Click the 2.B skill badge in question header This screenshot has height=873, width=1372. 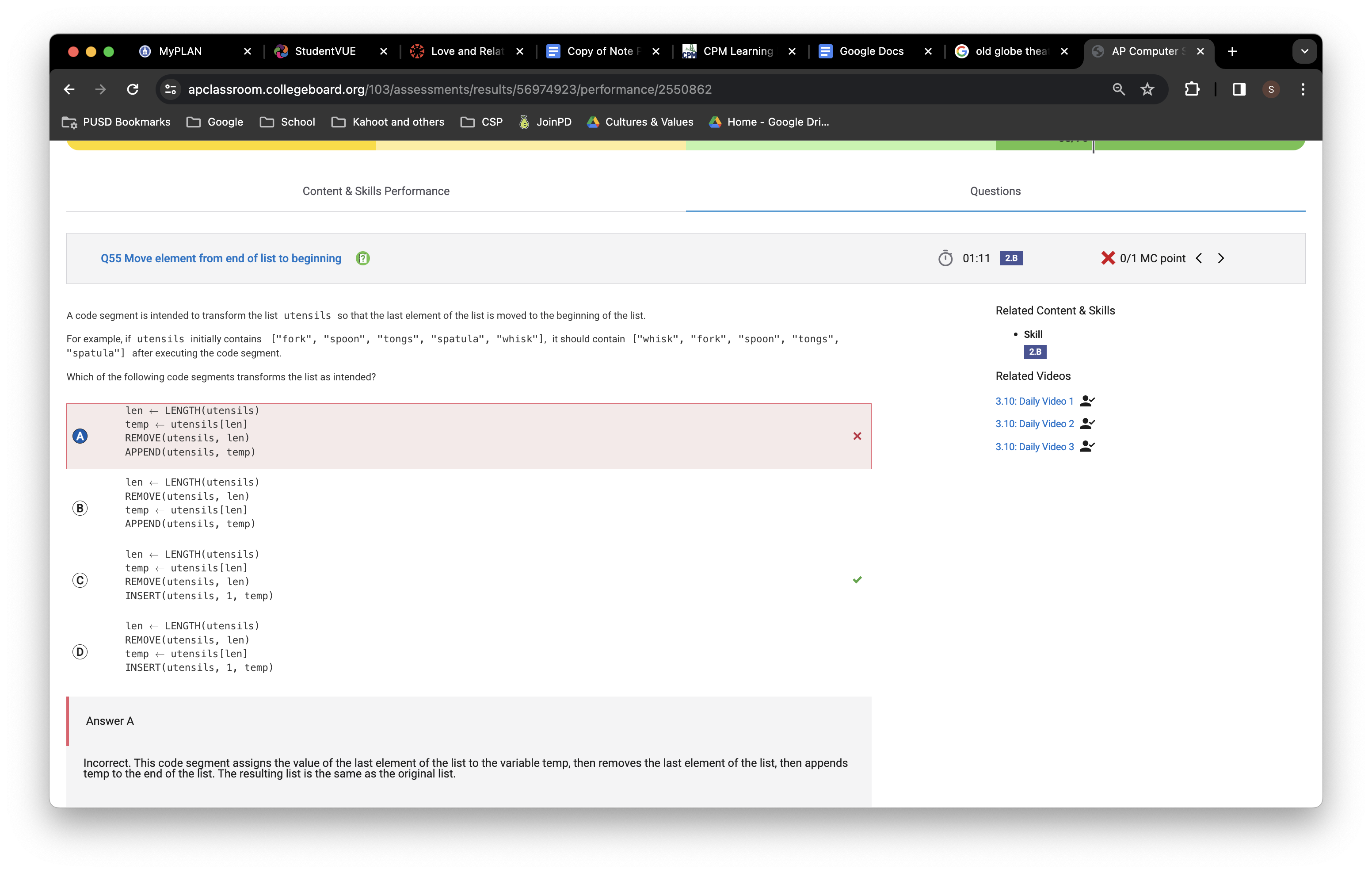pos(1011,258)
